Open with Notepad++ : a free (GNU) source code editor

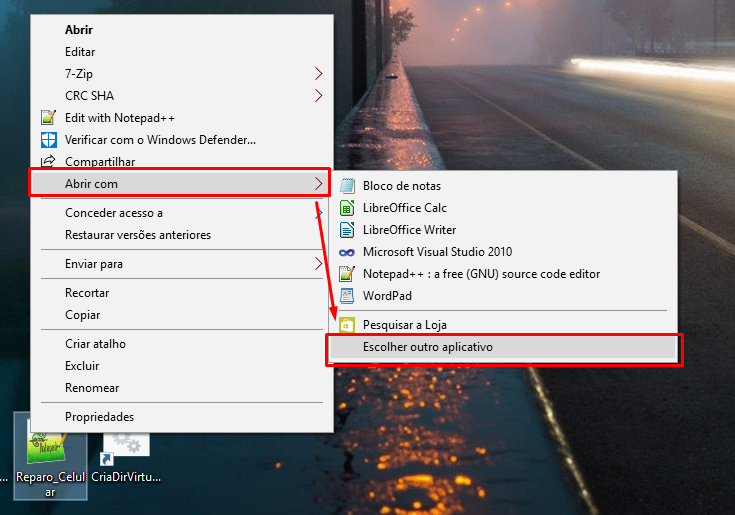(x=503, y=274)
